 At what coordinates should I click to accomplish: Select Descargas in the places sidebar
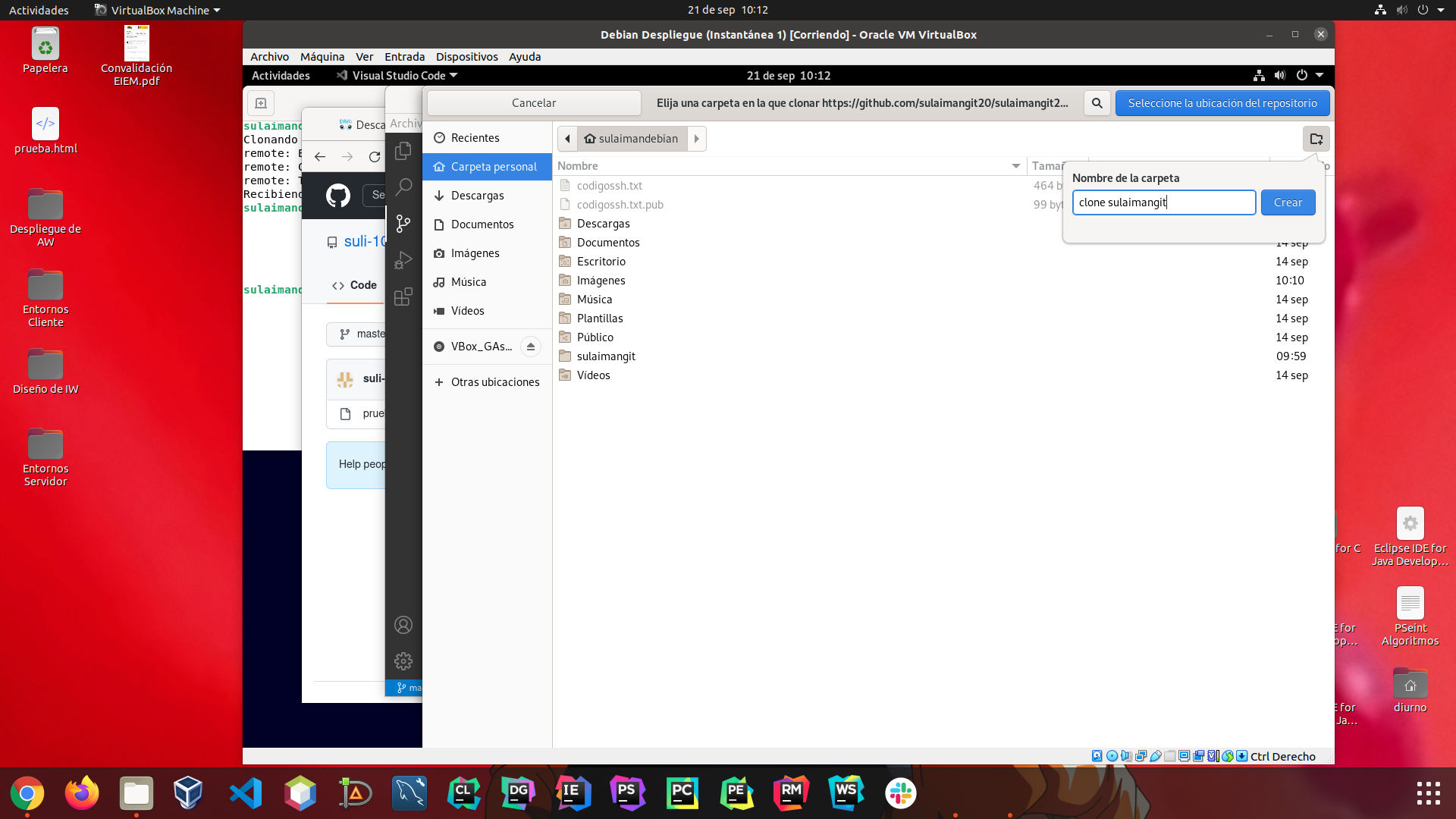[x=477, y=196]
